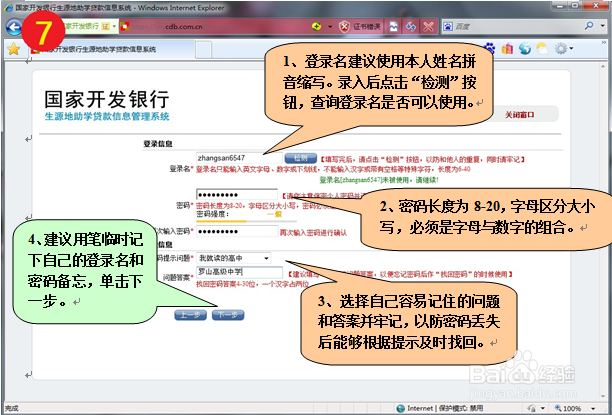Click the green-yellow security icon in address bar
The width and height of the screenshot is (612, 415).
tap(317, 26)
